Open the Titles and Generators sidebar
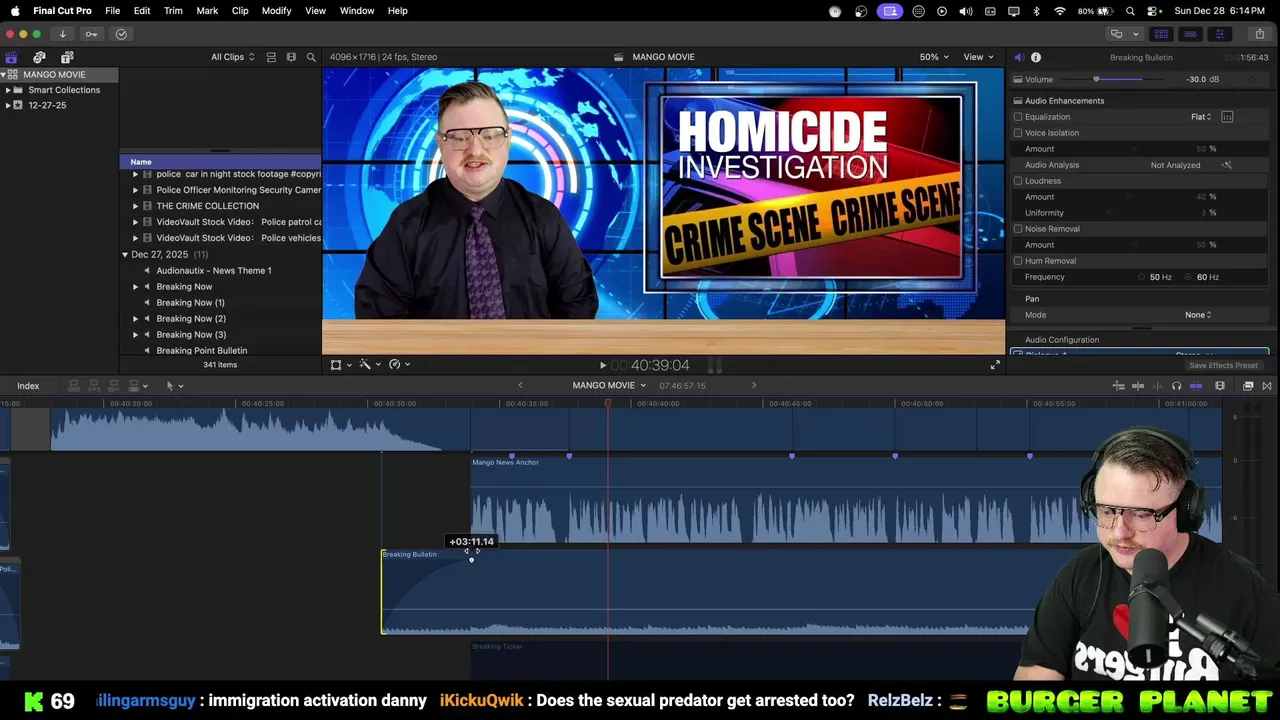Viewport: 1280px width, 720px height. [67, 57]
